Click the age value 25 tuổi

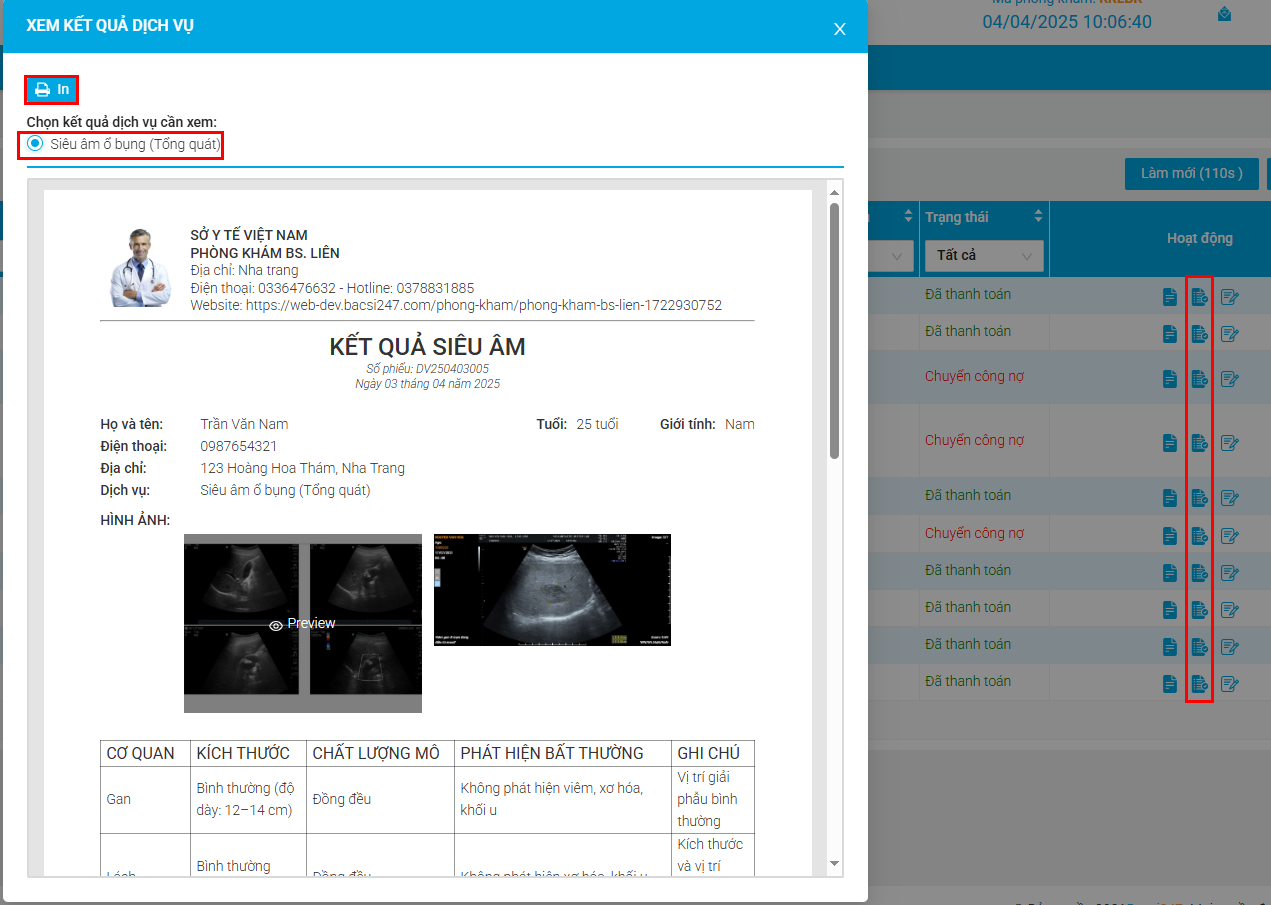click(x=597, y=424)
